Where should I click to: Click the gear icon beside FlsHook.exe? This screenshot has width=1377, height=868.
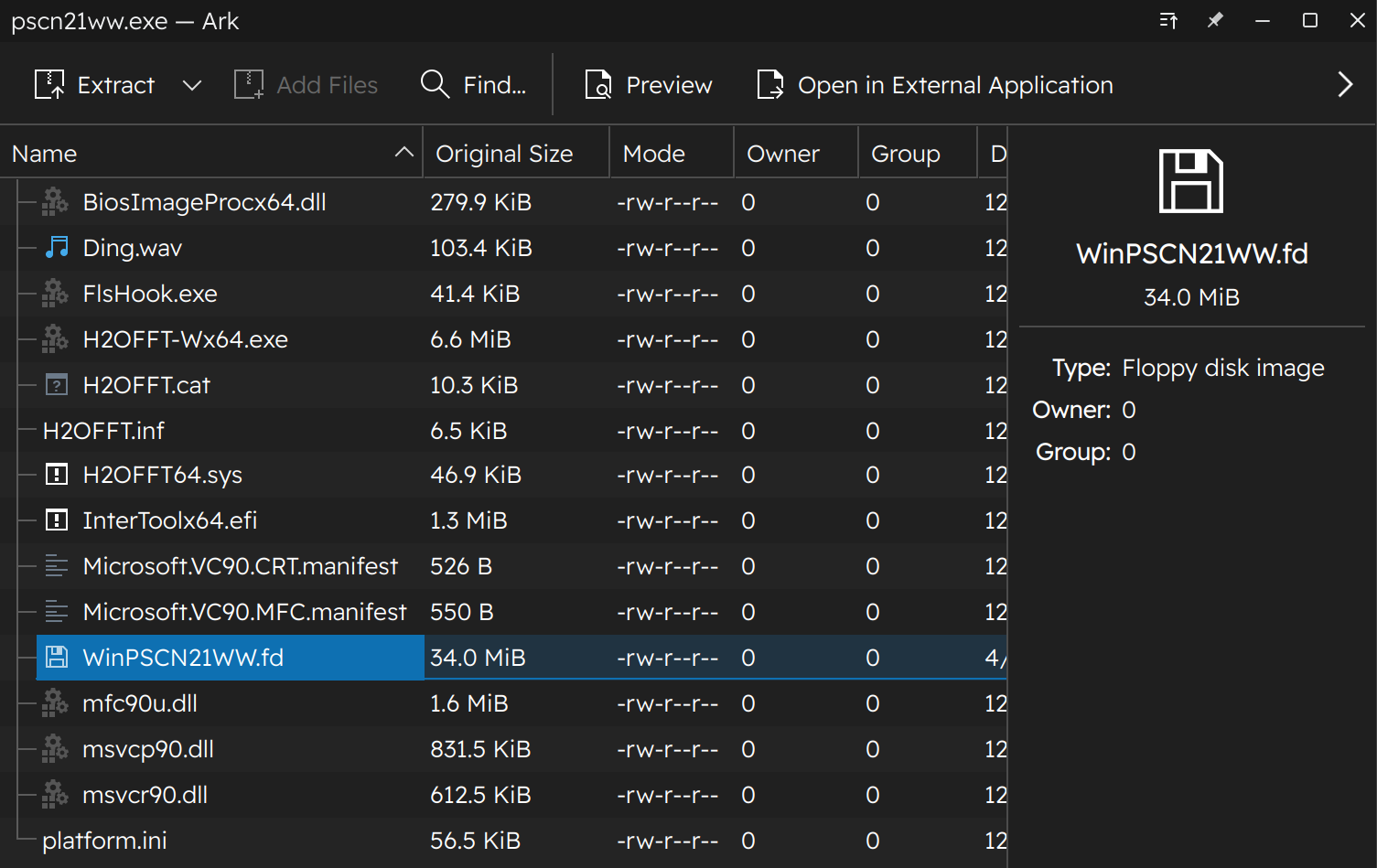[x=56, y=294]
